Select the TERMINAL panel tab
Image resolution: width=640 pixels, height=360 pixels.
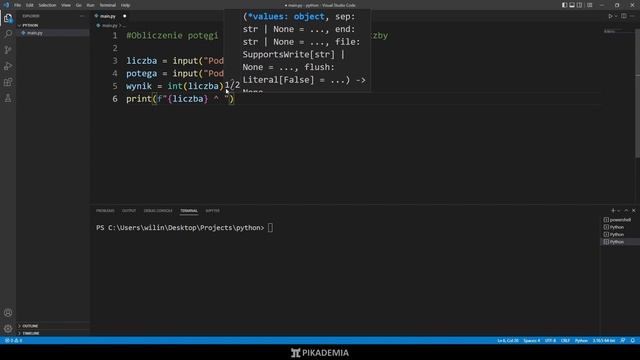tap(189, 211)
